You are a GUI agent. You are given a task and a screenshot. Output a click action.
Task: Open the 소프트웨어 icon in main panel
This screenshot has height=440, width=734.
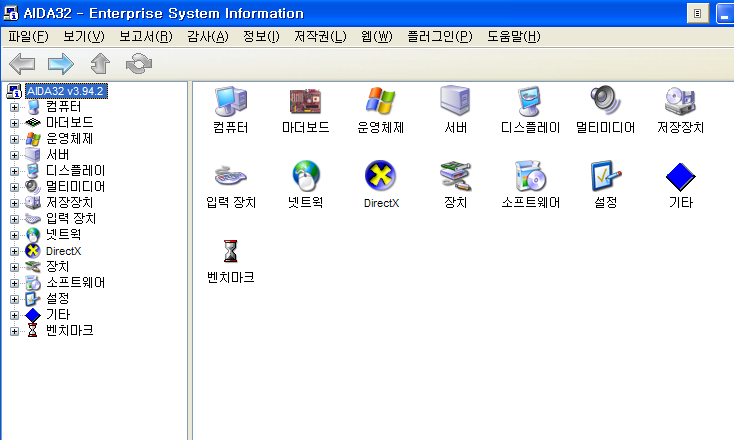(x=530, y=176)
